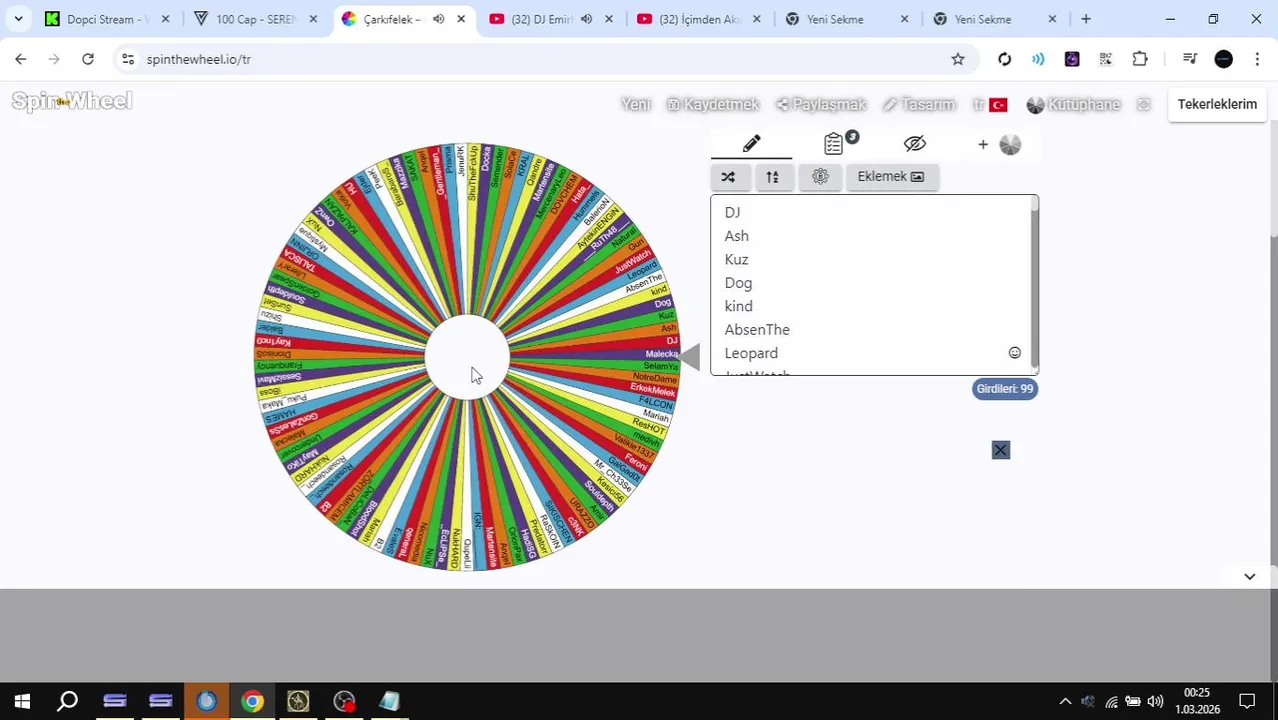Click the Girdileri: 99 badge
Screen dimensions: 1278x720
1004,389
